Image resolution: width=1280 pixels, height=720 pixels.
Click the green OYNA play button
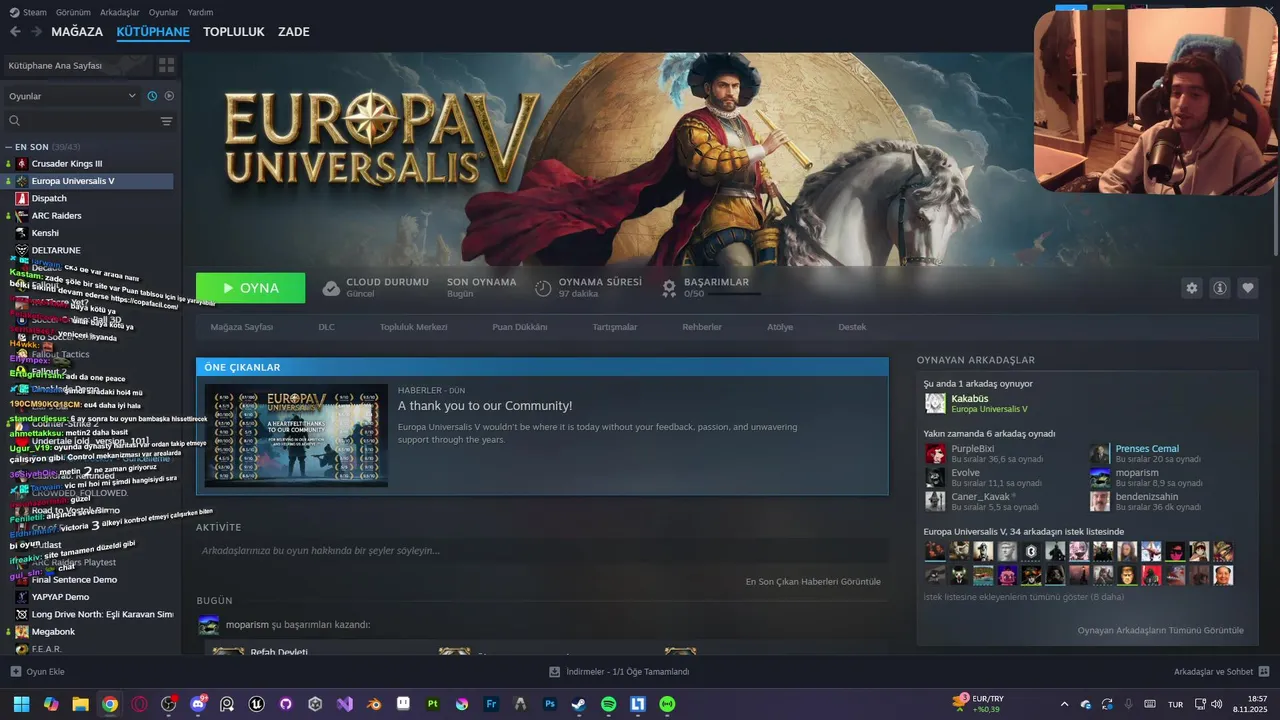click(x=251, y=288)
